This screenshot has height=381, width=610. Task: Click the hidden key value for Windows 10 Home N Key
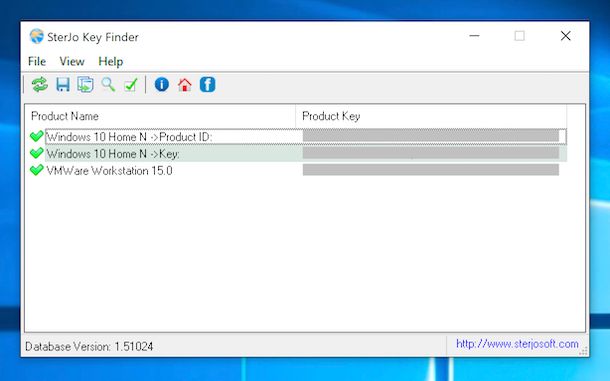(431, 153)
